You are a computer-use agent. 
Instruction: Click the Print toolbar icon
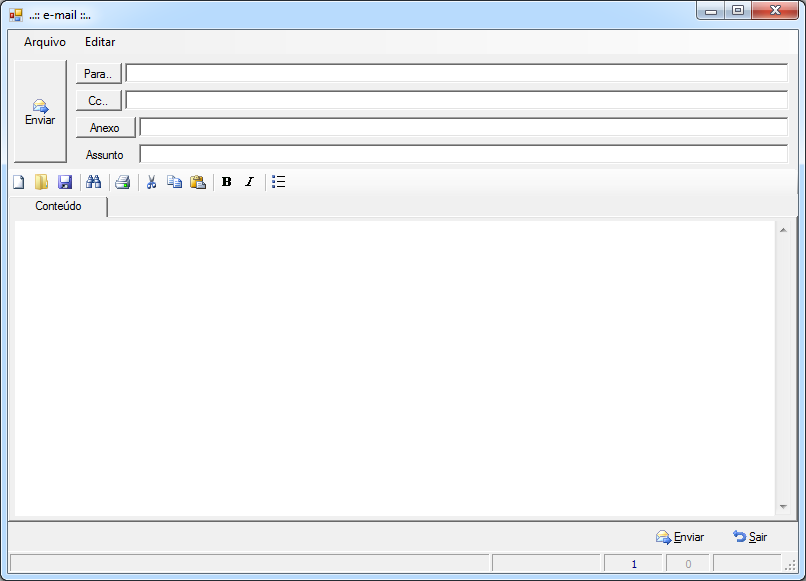point(123,182)
